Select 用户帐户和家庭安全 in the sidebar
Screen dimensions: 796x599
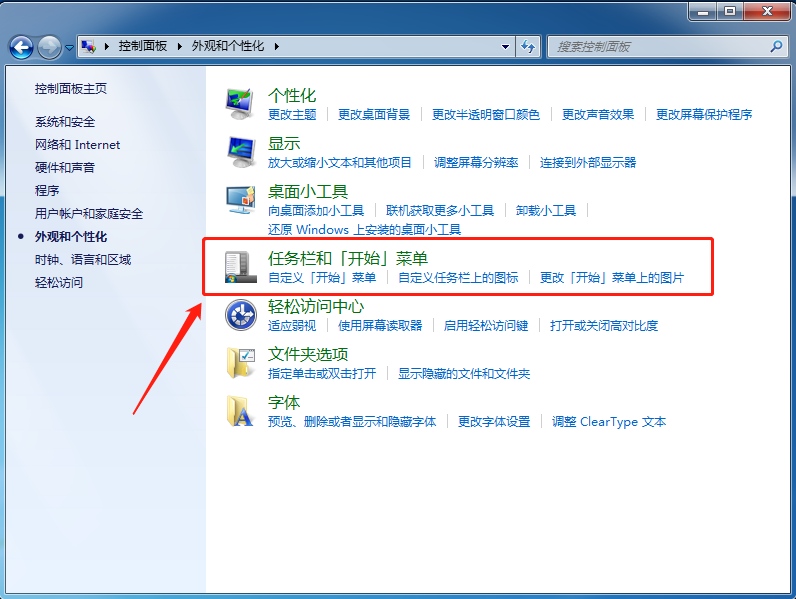coord(88,213)
